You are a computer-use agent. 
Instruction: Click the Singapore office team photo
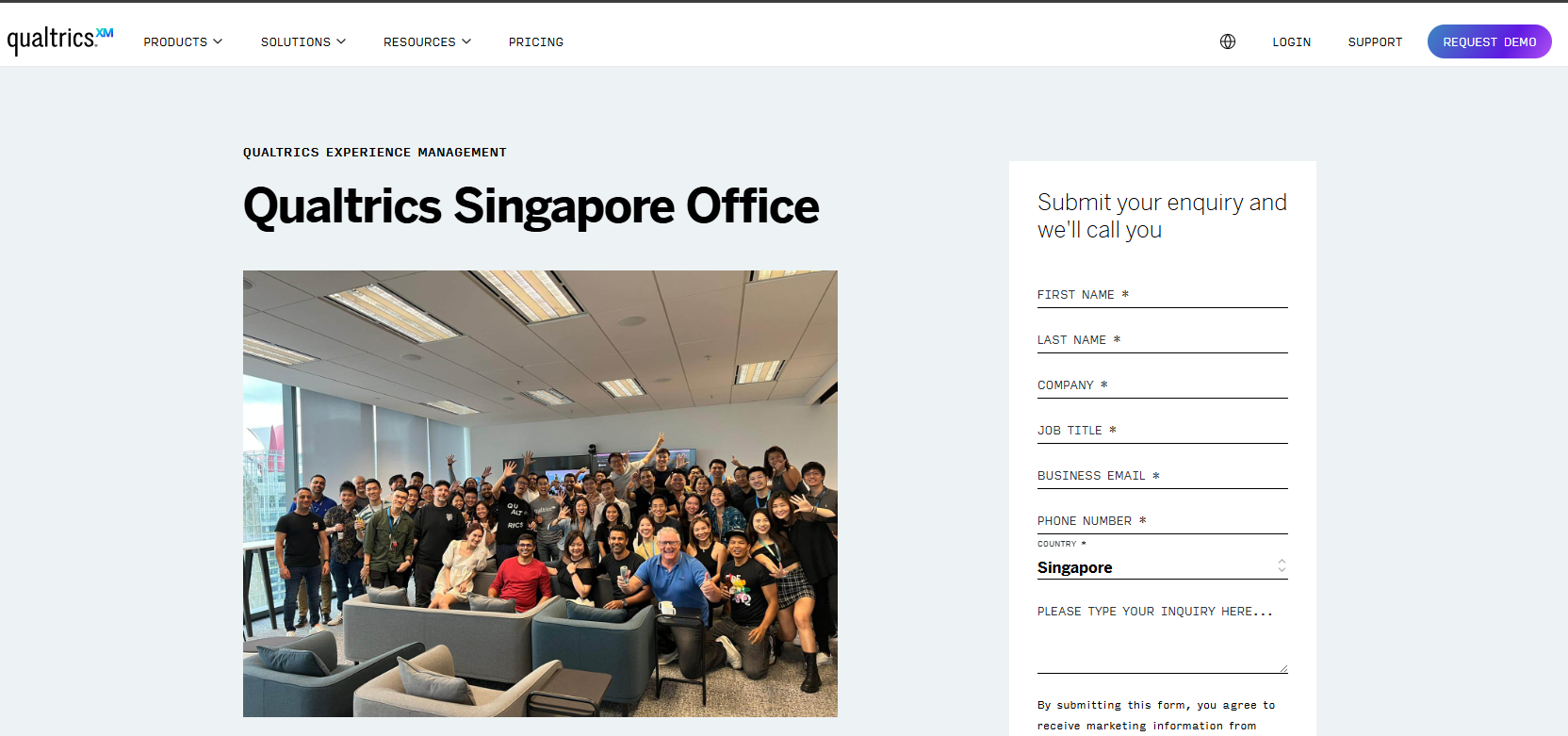pos(540,493)
